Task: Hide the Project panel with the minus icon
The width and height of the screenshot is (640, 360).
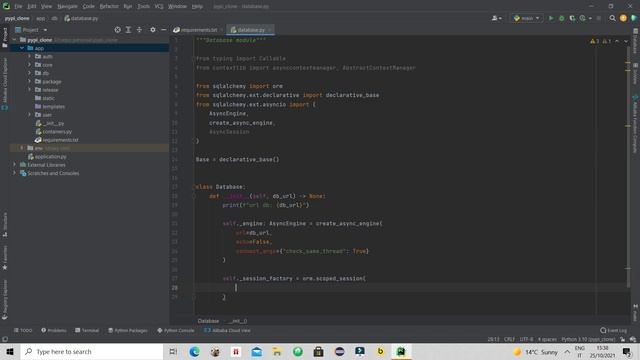Action: point(164,30)
